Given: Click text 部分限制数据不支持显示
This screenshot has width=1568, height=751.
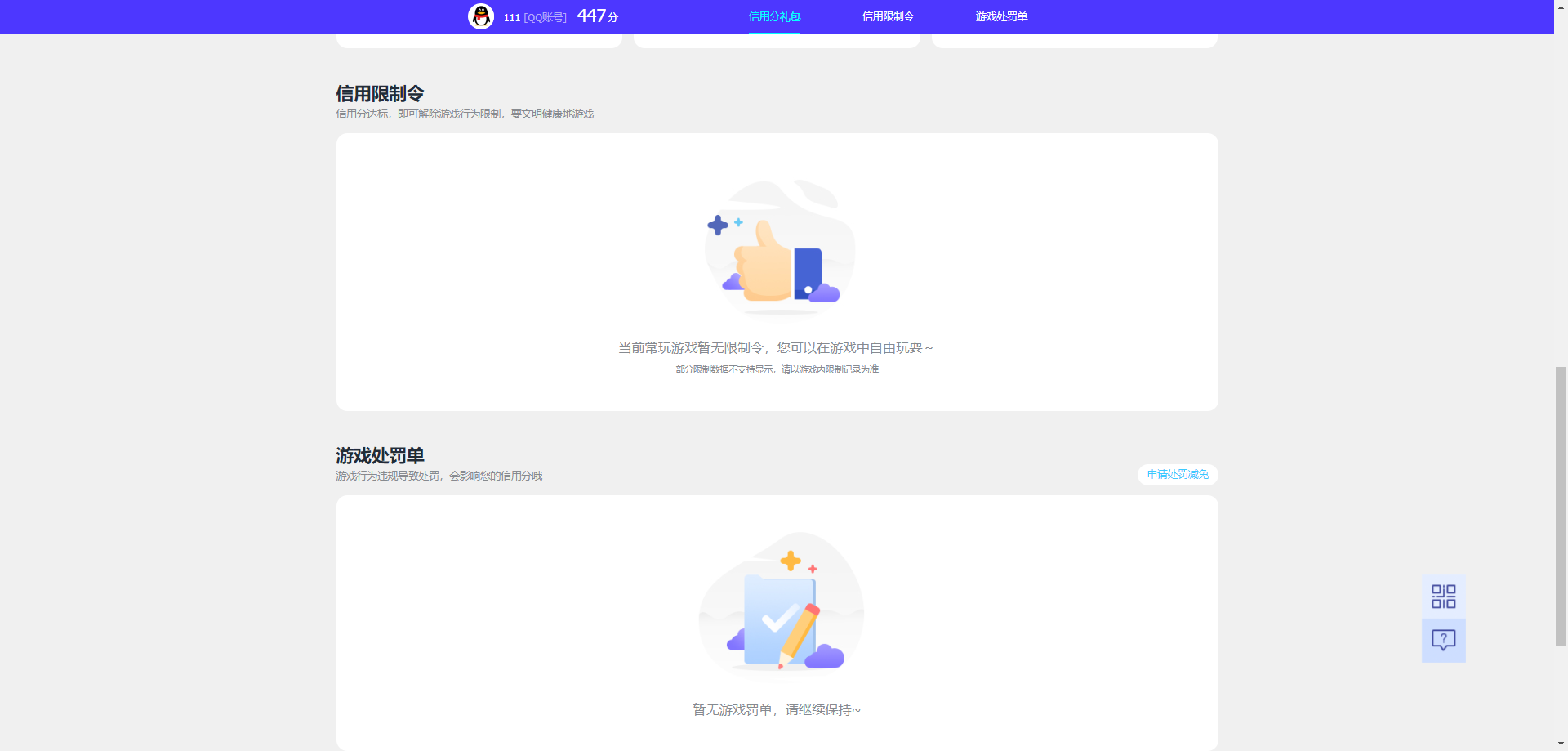Looking at the screenshot, I should pyautogui.click(x=724, y=369).
